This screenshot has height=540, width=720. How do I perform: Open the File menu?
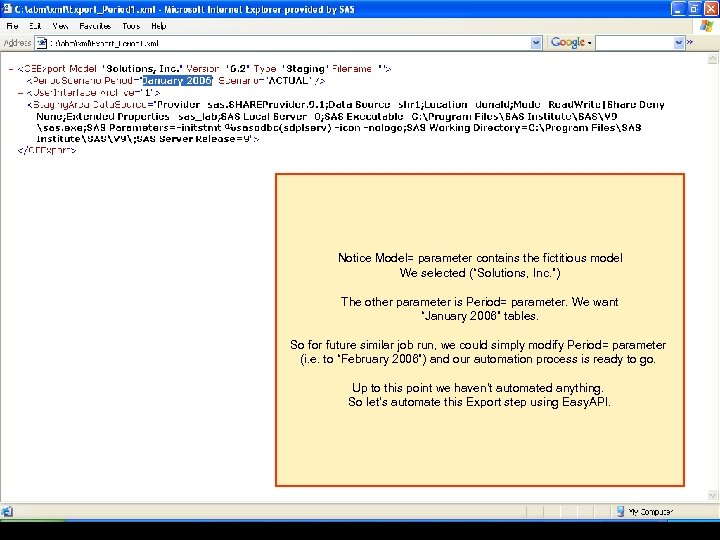tap(12, 26)
